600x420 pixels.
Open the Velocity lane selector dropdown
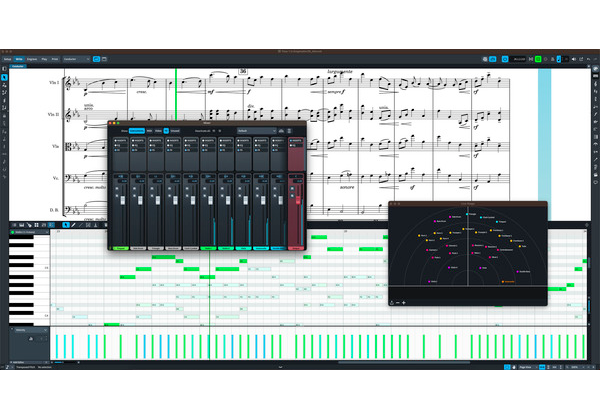pos(29,330)
